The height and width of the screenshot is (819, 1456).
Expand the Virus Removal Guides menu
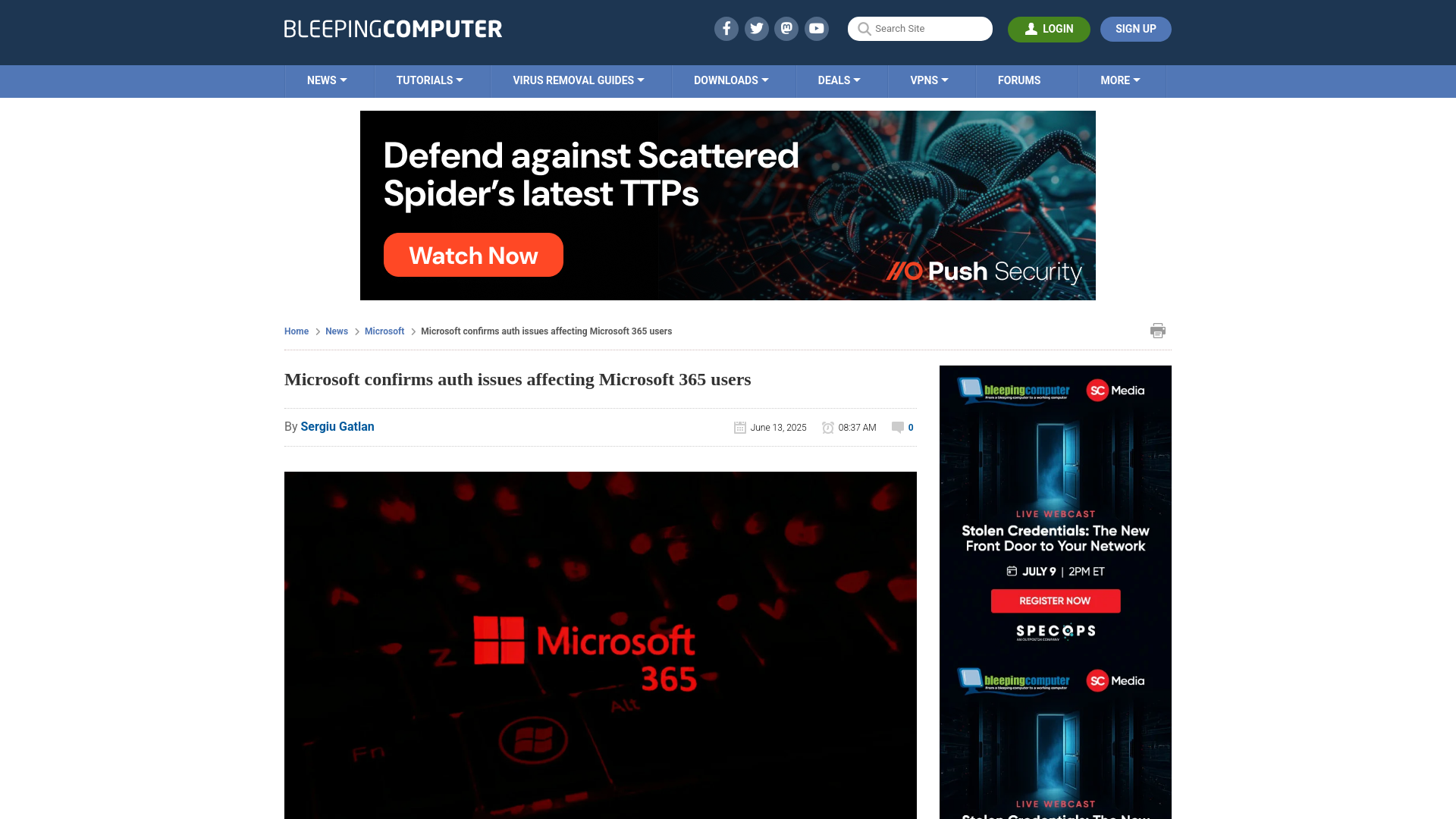579,80
